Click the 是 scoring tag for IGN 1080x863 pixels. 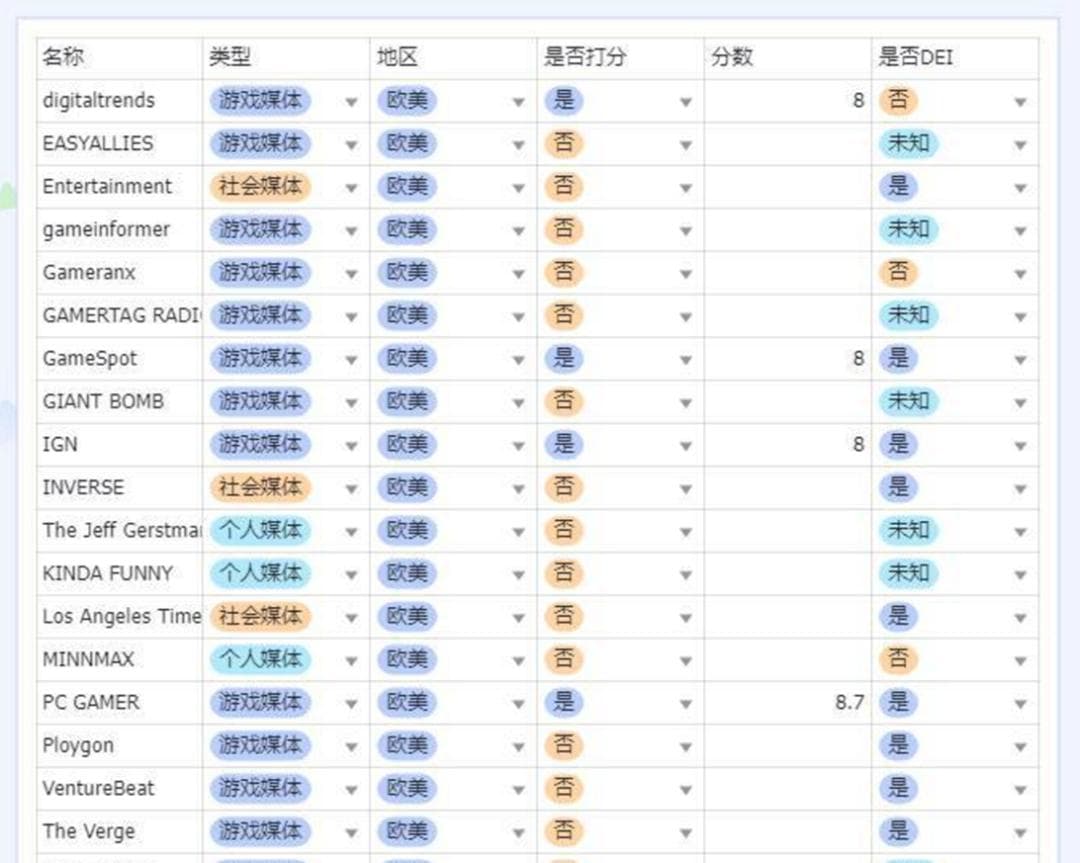pos(564,445)
